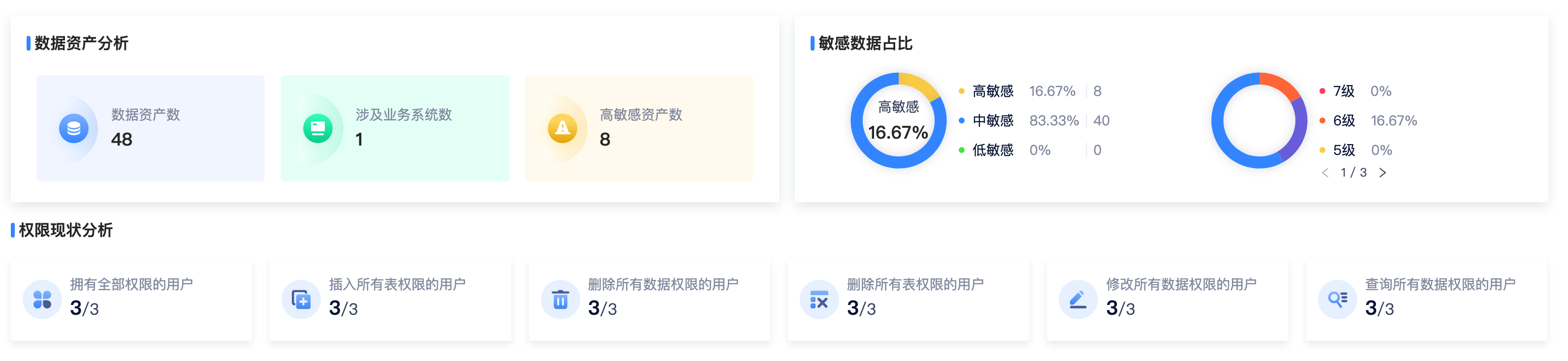Click the trash icon on 删除所有数据权限的用户 card

(560, 299)
